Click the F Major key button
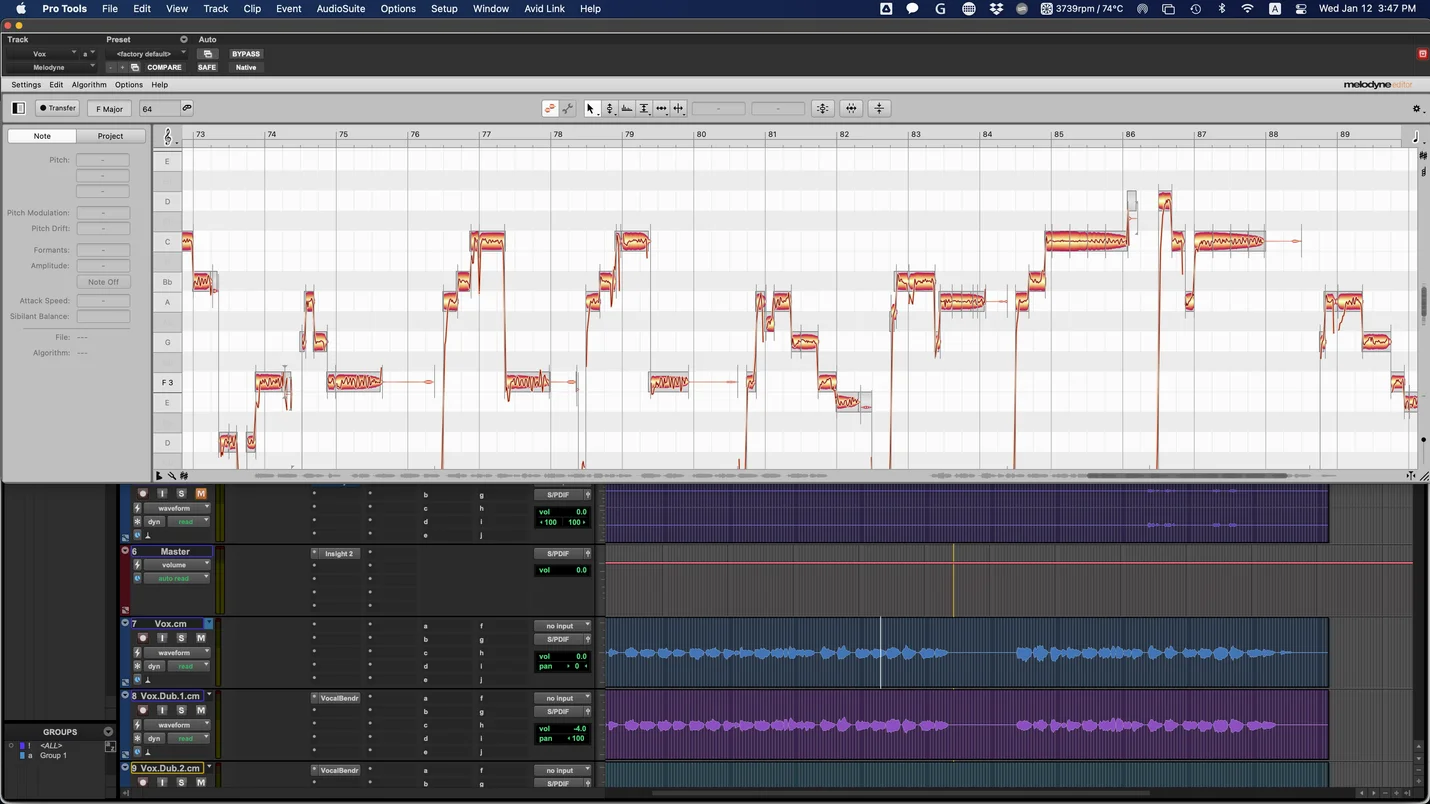 (109, 108)
